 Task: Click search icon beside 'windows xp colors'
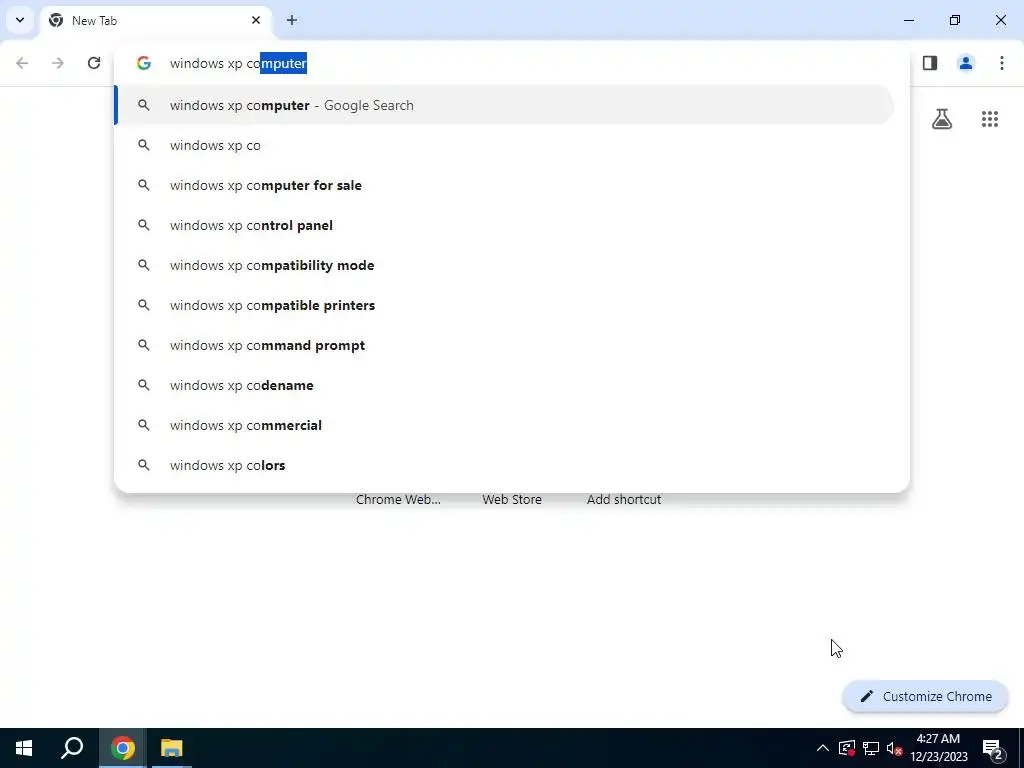click(144, 465)
